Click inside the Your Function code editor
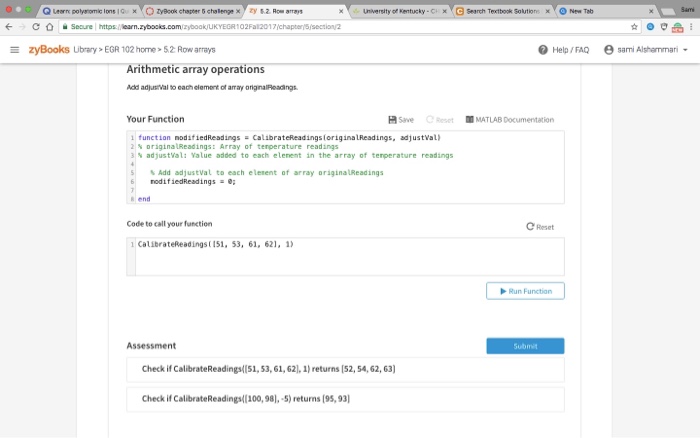 click(346, 167)
